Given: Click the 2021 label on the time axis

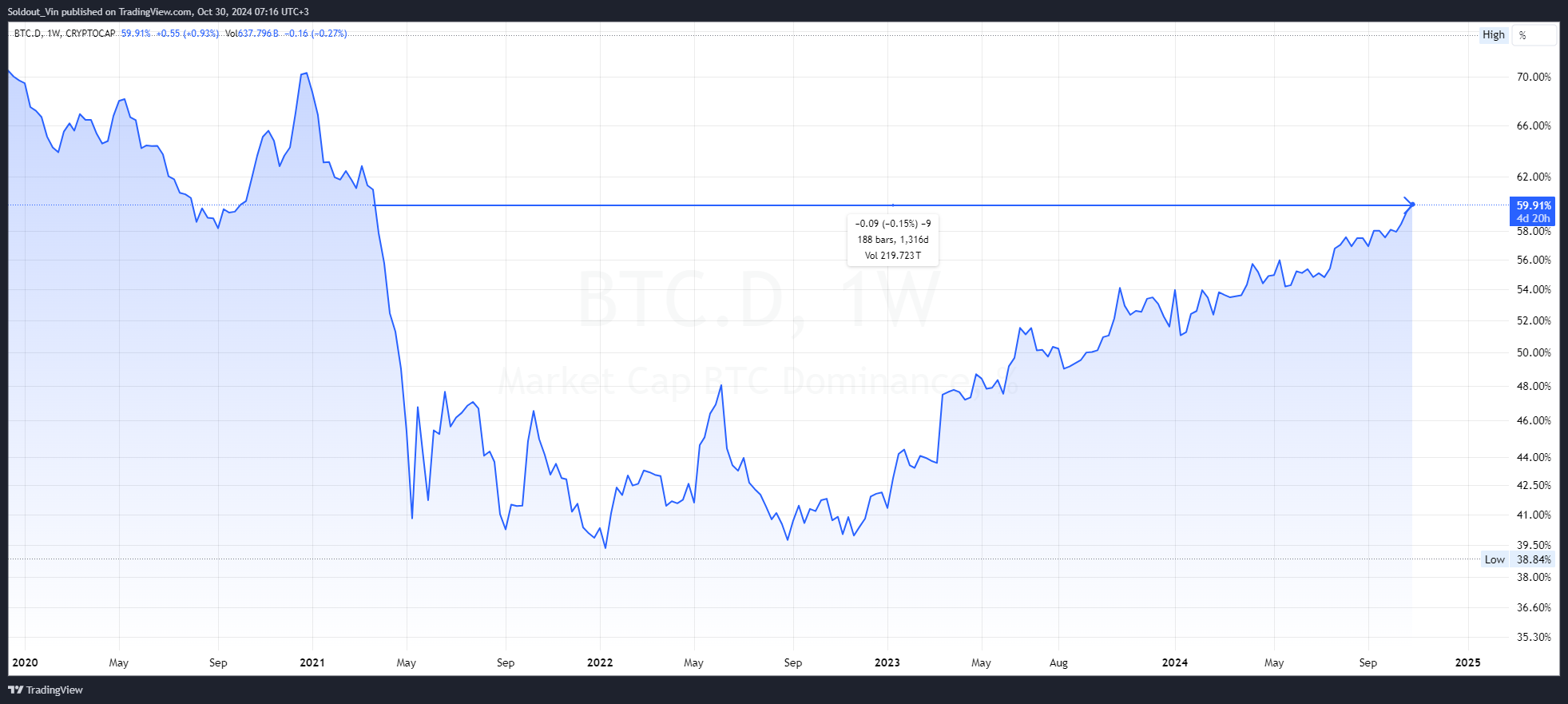Looking at the screenshot, I should (312, 662).
